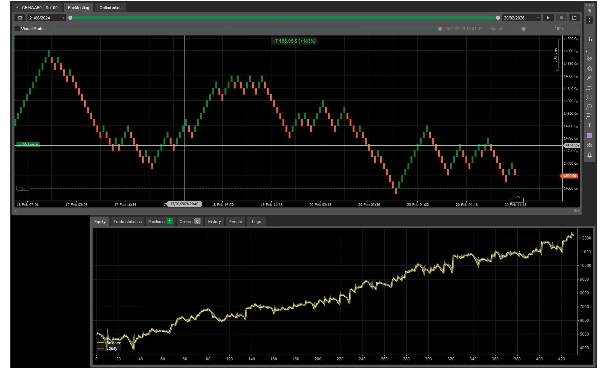Click the icon right of the Stop button
Screen dimensions: 600x368
[x=574, y=18]
